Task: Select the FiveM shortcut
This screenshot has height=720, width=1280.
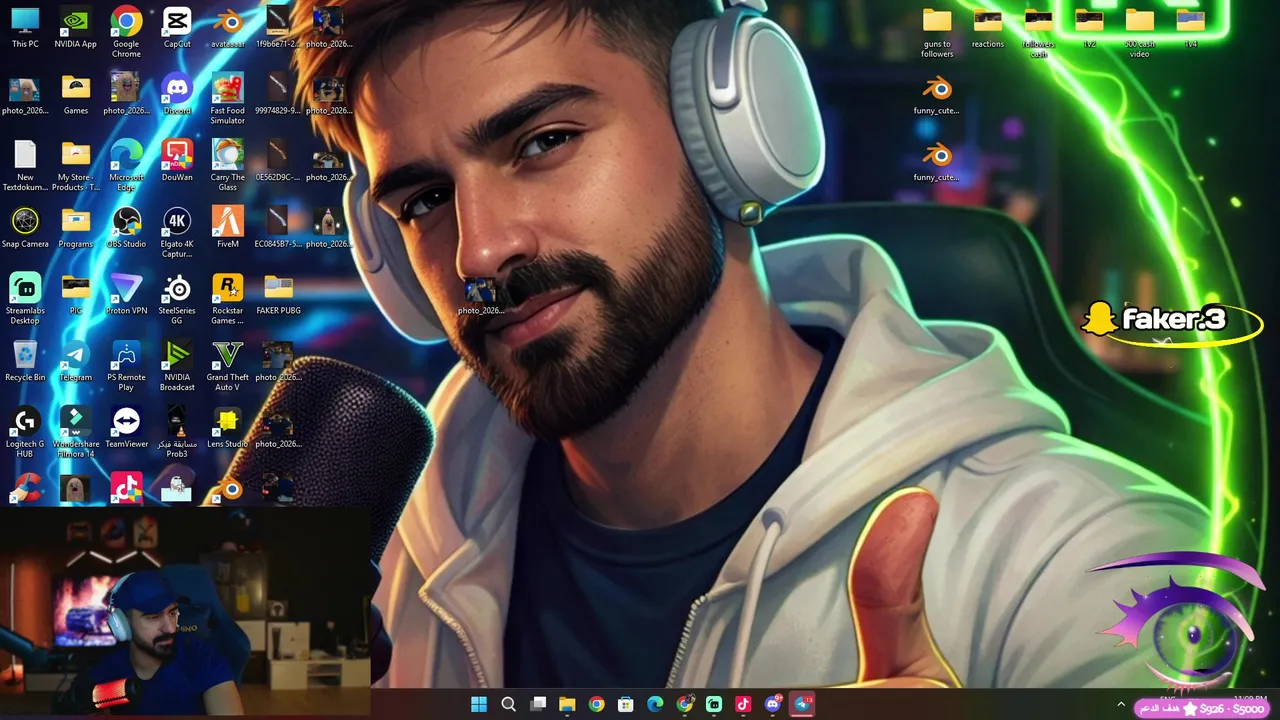Action: [x=228, y=228]
